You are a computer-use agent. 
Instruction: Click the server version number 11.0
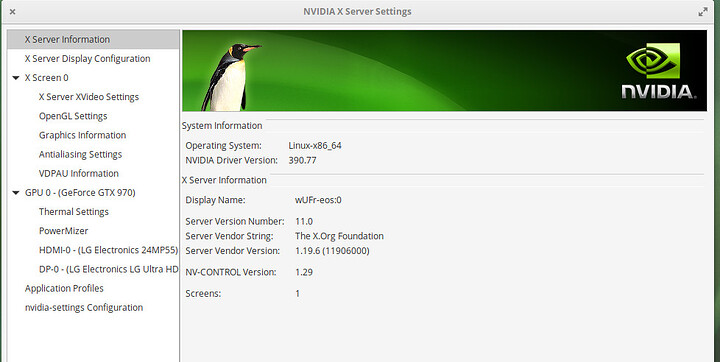(x=304, y=221)
